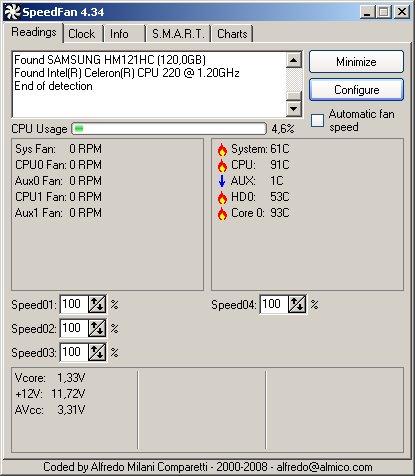The image size is (415, 476).
Task: Click the Core 0 flame icon
Action: [x=222, y=213]
